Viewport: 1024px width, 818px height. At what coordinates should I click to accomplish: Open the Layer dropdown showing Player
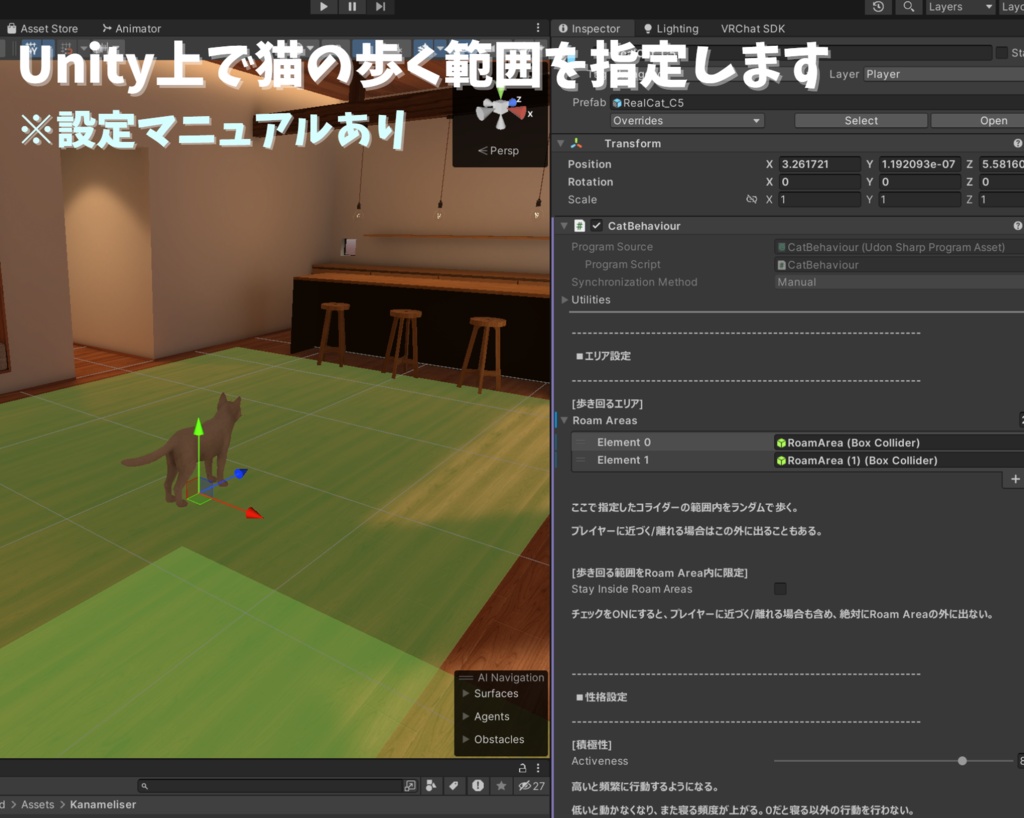(x=944, y=74)
